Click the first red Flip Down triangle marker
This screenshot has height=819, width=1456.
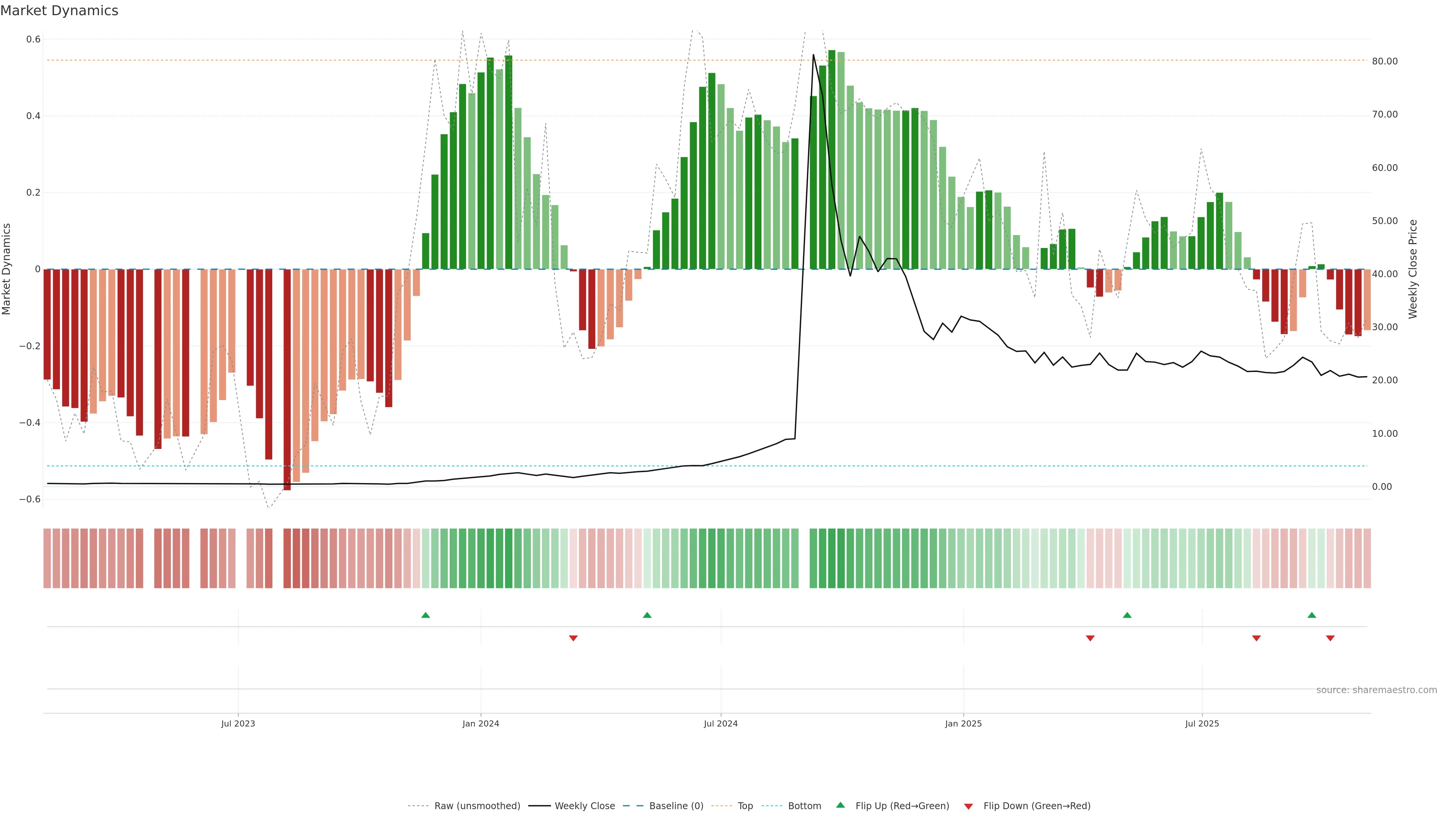573,638
